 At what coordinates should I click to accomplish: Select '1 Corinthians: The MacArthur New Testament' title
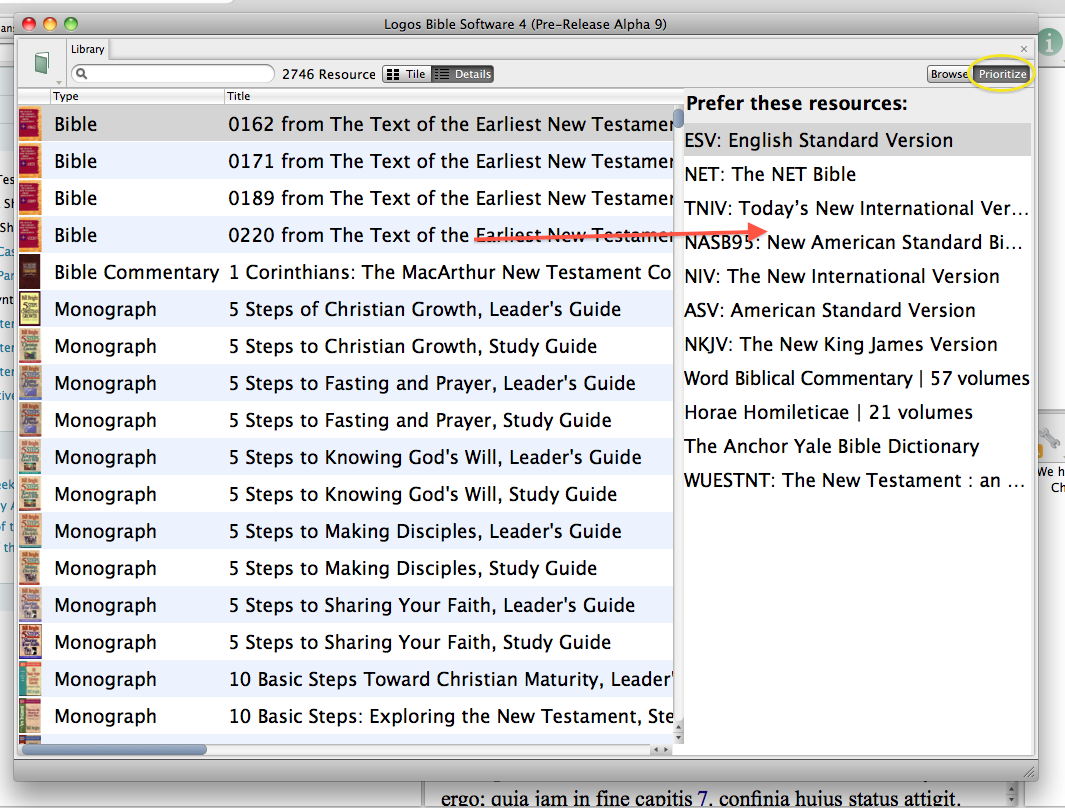coord(450,272)
